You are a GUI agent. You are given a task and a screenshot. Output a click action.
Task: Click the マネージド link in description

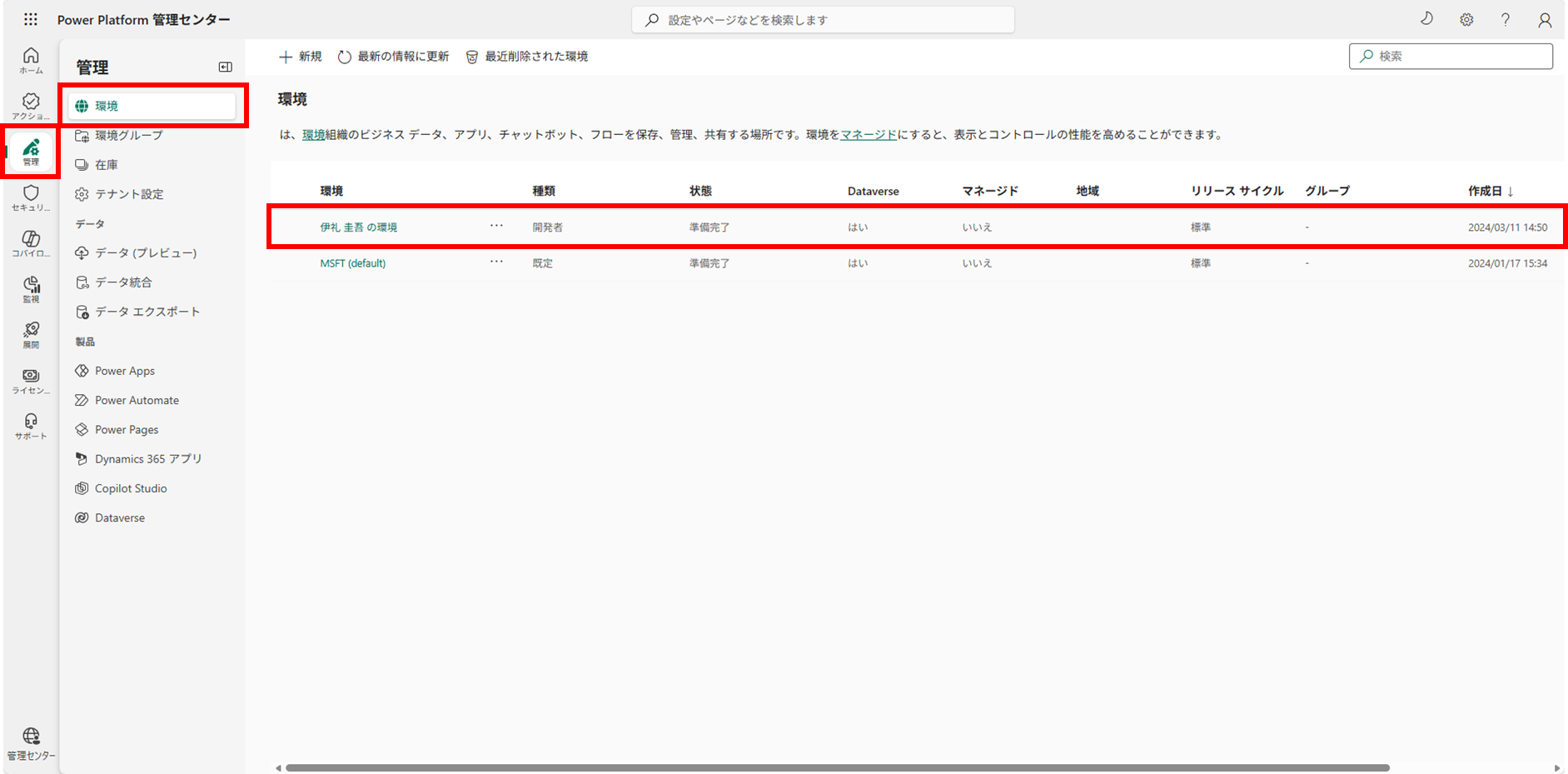coord(869,135)
